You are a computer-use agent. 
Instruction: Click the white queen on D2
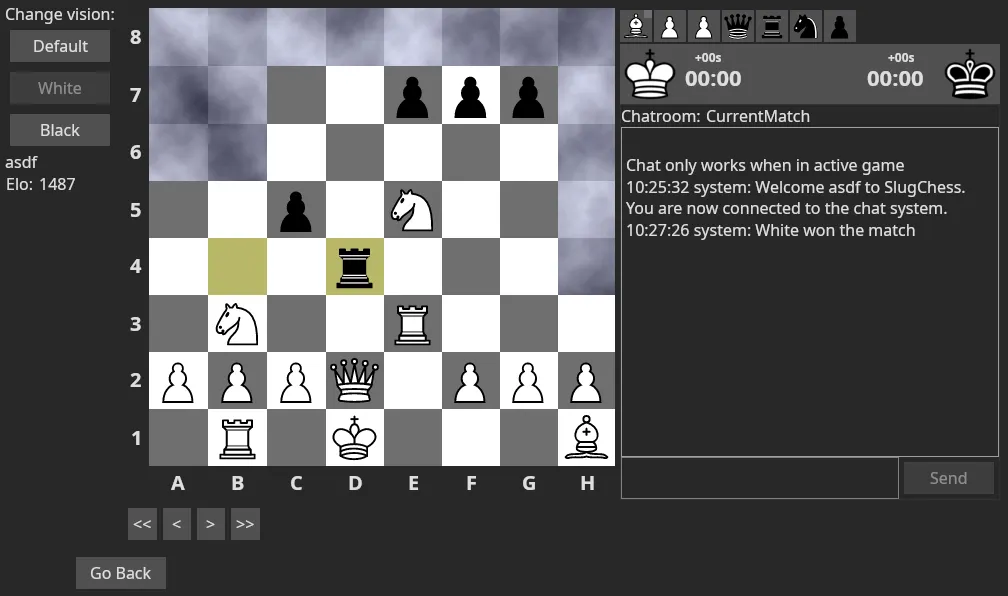[x=354, y=381]
